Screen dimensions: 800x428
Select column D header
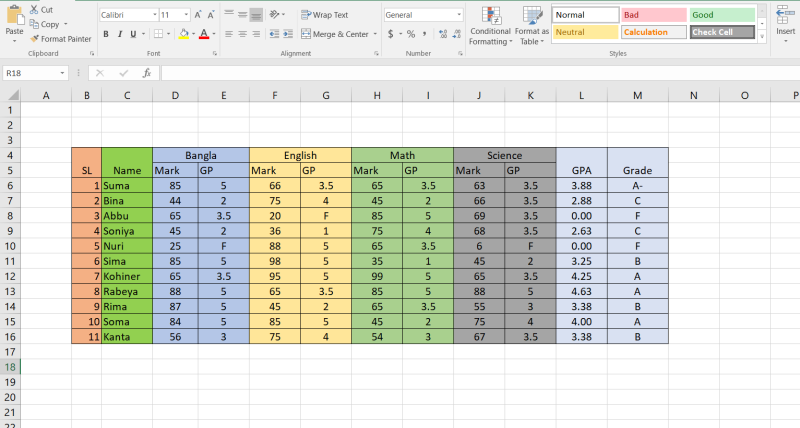[x=175, y=95]
